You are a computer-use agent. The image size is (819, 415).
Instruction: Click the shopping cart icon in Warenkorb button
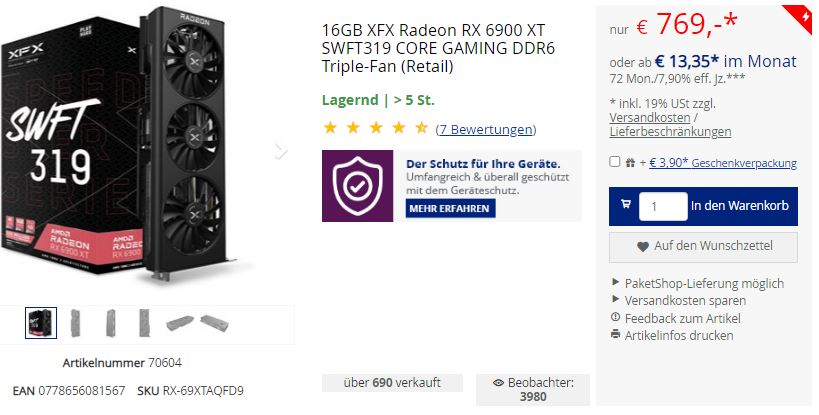click(x=626, y=204)
